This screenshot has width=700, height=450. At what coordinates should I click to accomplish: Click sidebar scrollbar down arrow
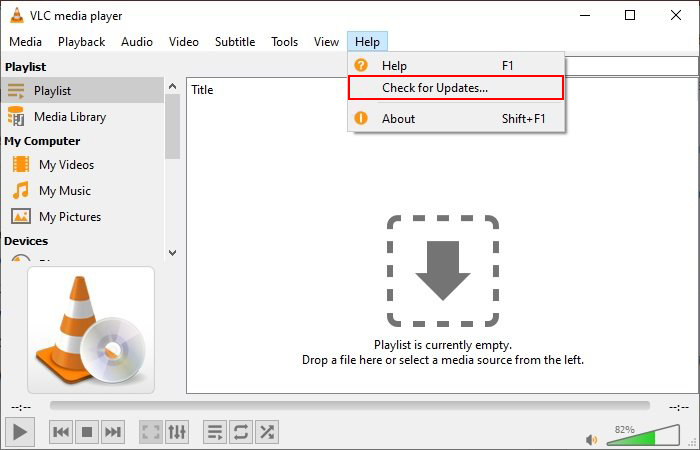(x=172, y=253)
